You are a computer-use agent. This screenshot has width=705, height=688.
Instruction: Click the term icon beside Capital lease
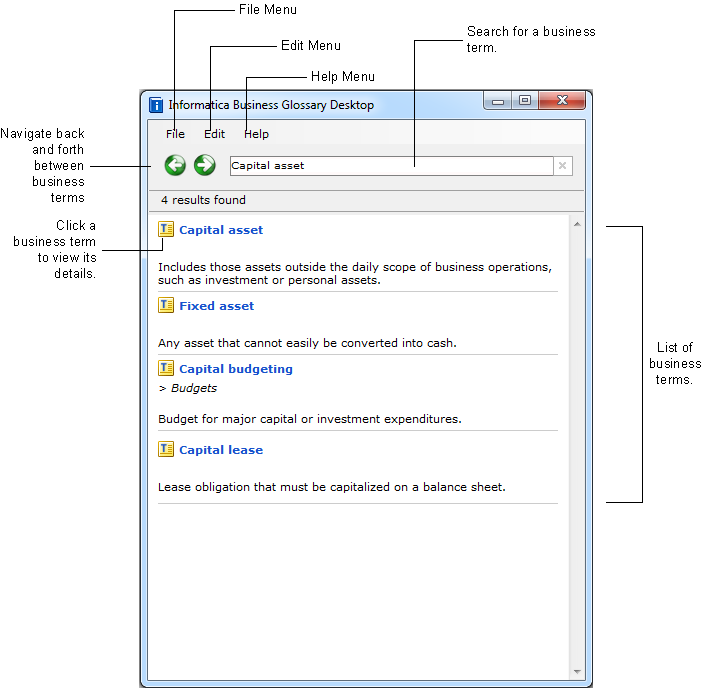(x=166, y=449)
